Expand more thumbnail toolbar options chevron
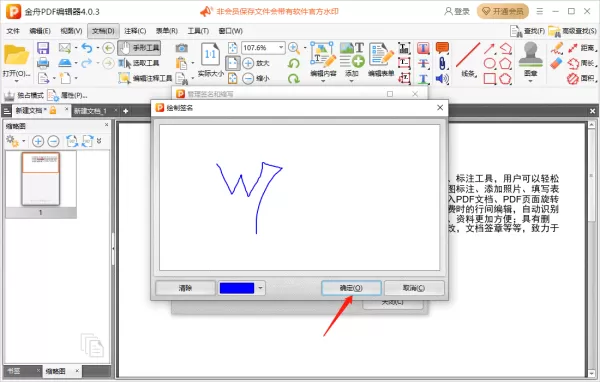Screen dimensions: 600x382 pos(99,141)
